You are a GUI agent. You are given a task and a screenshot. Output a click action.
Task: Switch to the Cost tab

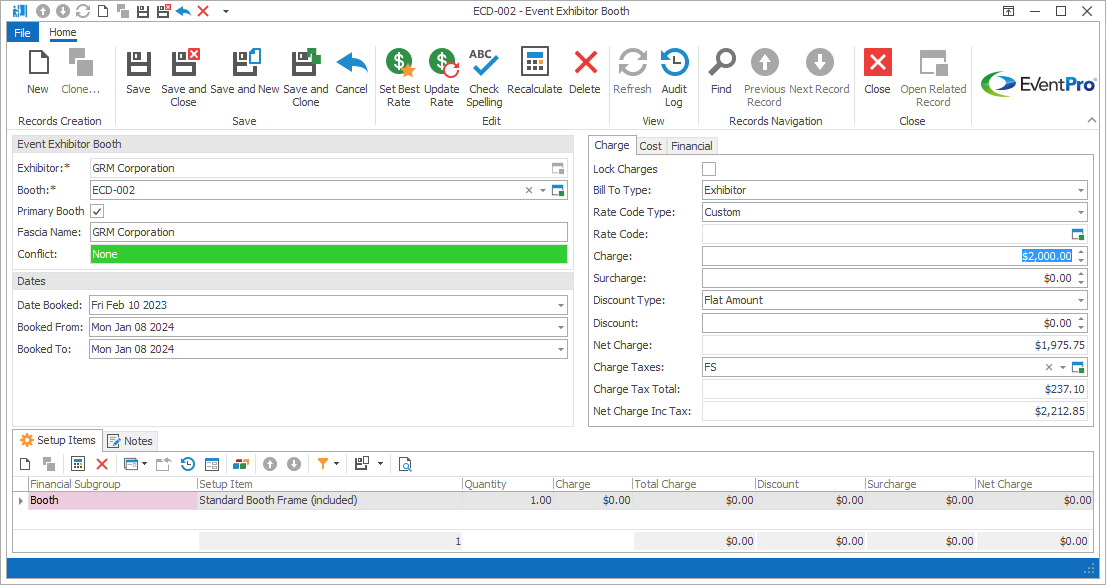click(x=650, y=146)
